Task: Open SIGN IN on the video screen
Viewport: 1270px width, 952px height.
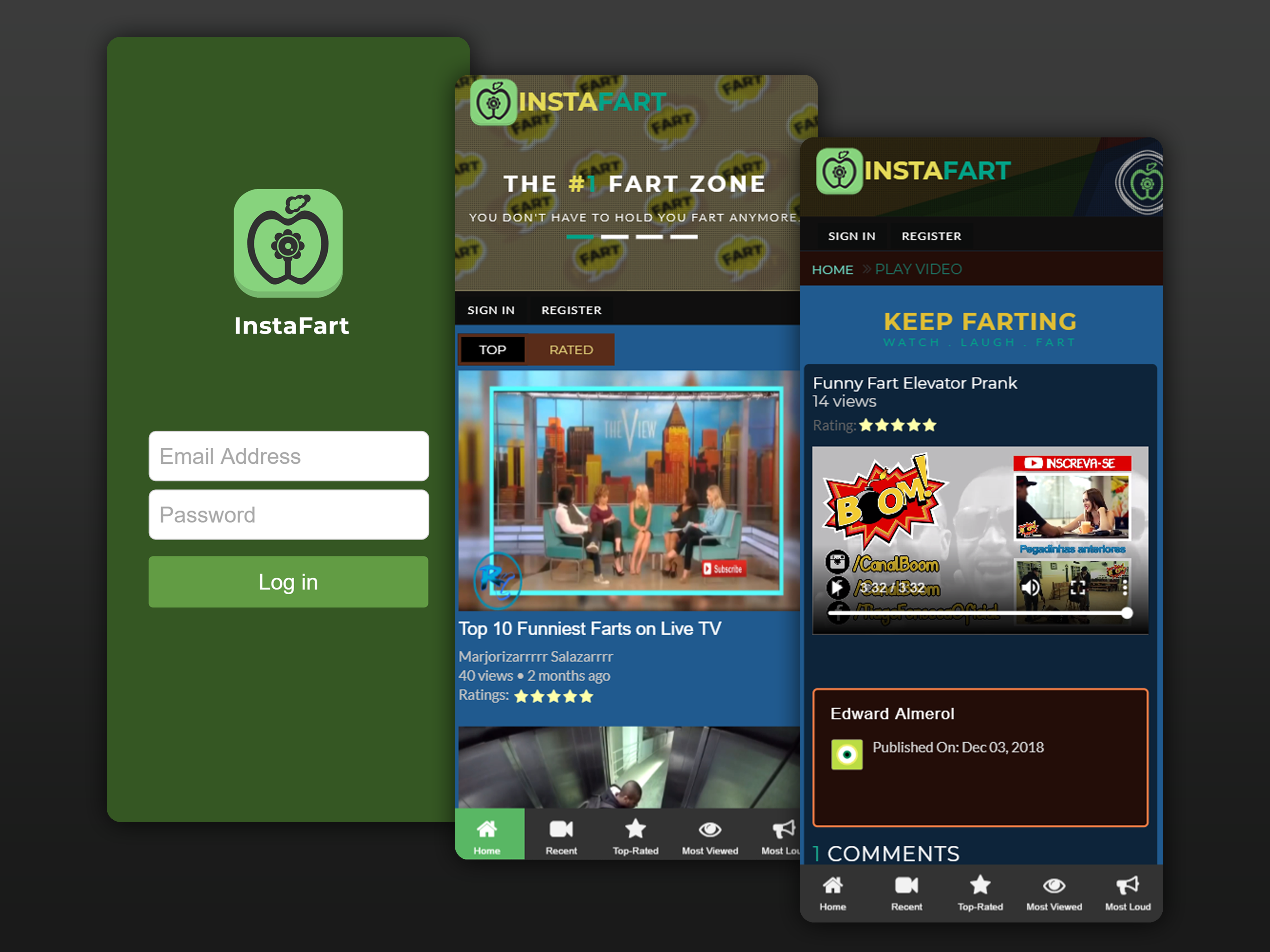Action: point(852,236)
